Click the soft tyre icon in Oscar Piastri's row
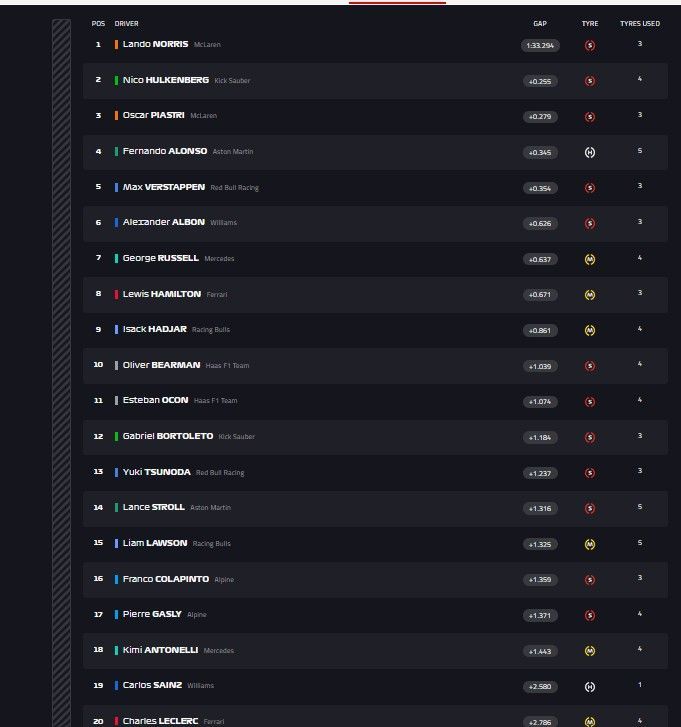Viewport: 681px width, 727px height. pyautogui.click(x=589, y=117)
